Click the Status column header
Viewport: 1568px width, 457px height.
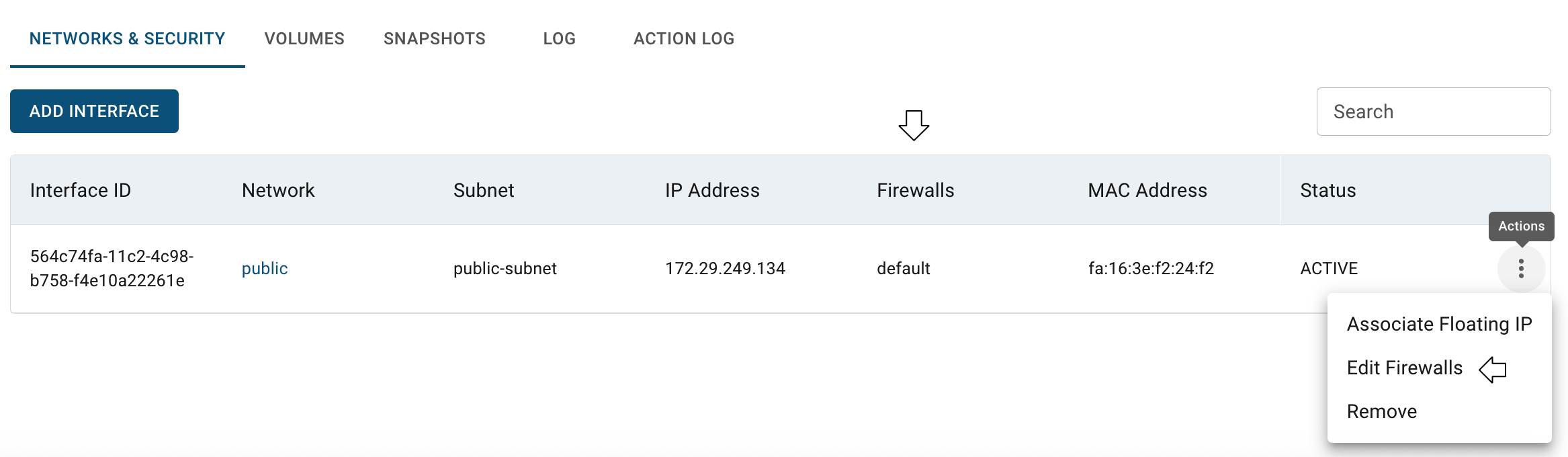[x=1328, y=190]
